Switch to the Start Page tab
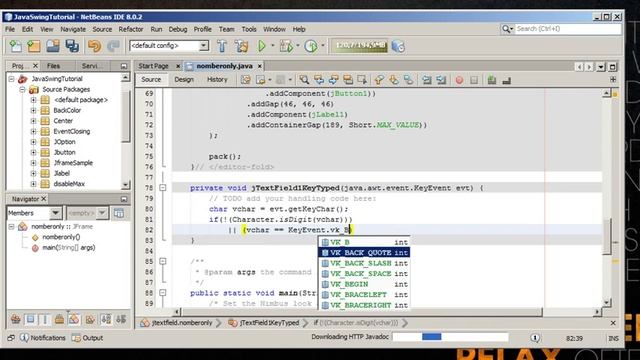Screen dimensions: 640x360 pos(153,66)
